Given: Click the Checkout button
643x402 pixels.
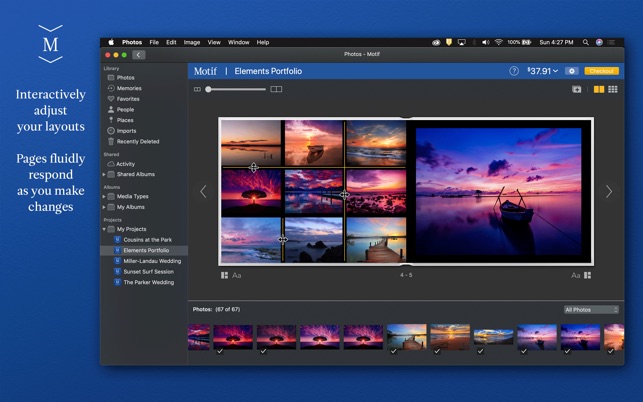Looking at the screenshot, I should tap(601, 71).
